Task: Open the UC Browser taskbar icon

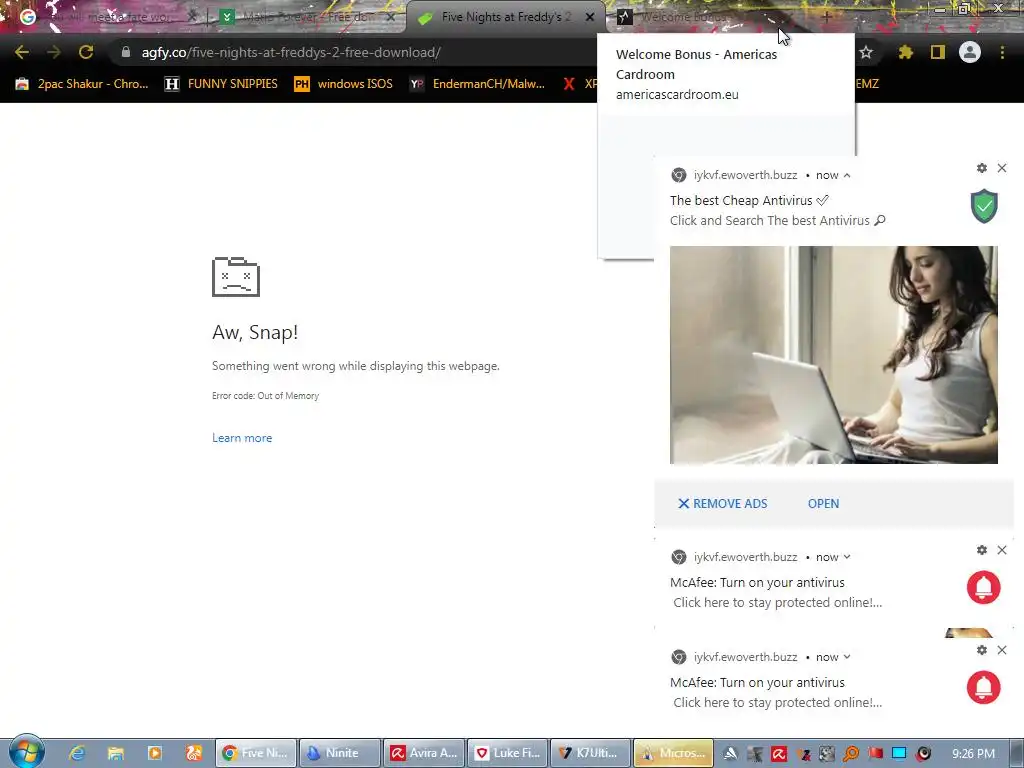Action: (x=193, y=753)
